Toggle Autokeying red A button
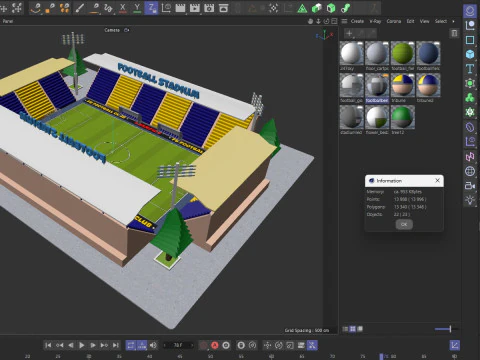Screen dimensions: 480x360 (x=215, y=345)
